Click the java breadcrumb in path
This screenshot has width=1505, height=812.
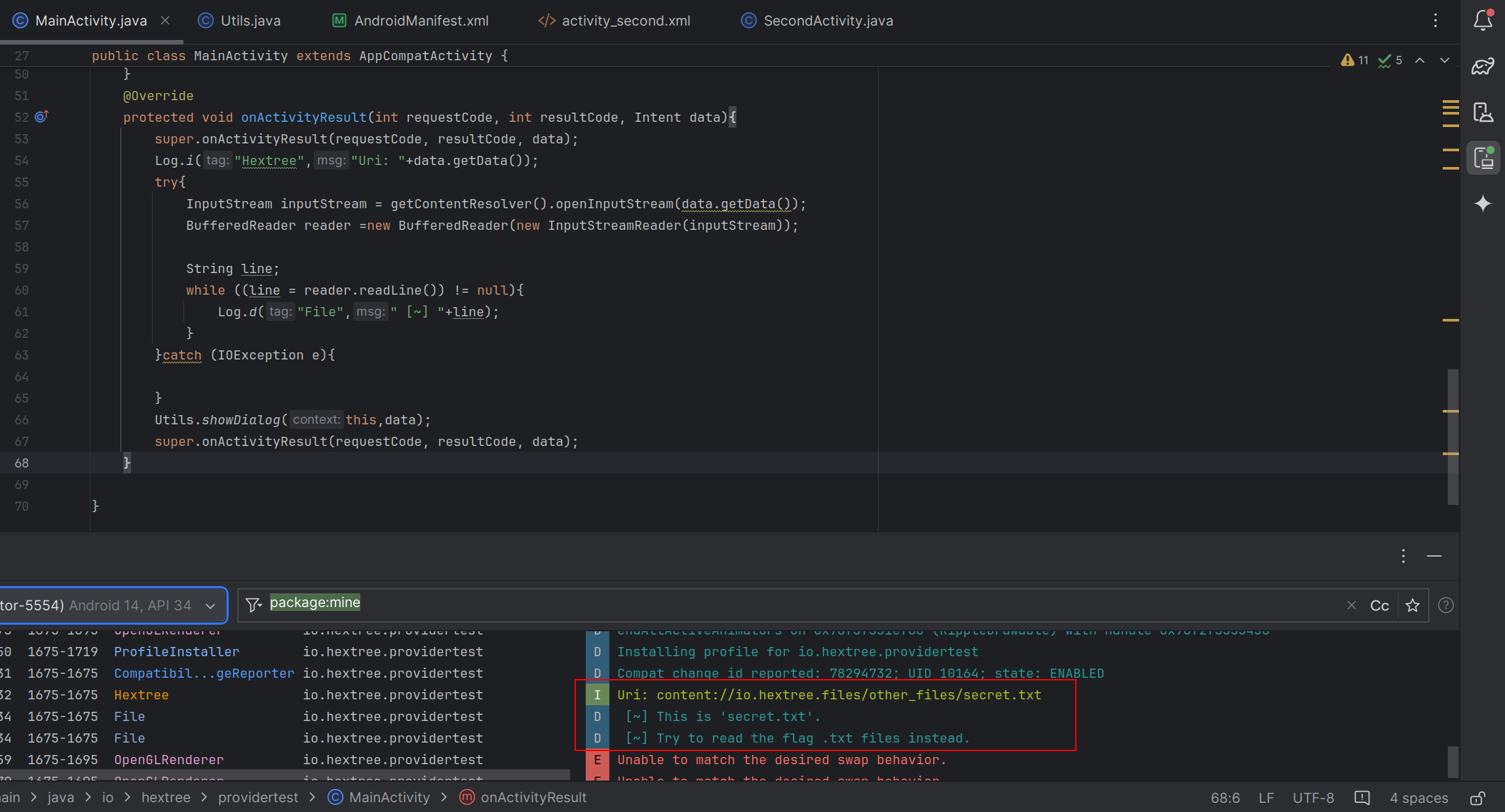point(60,798)
